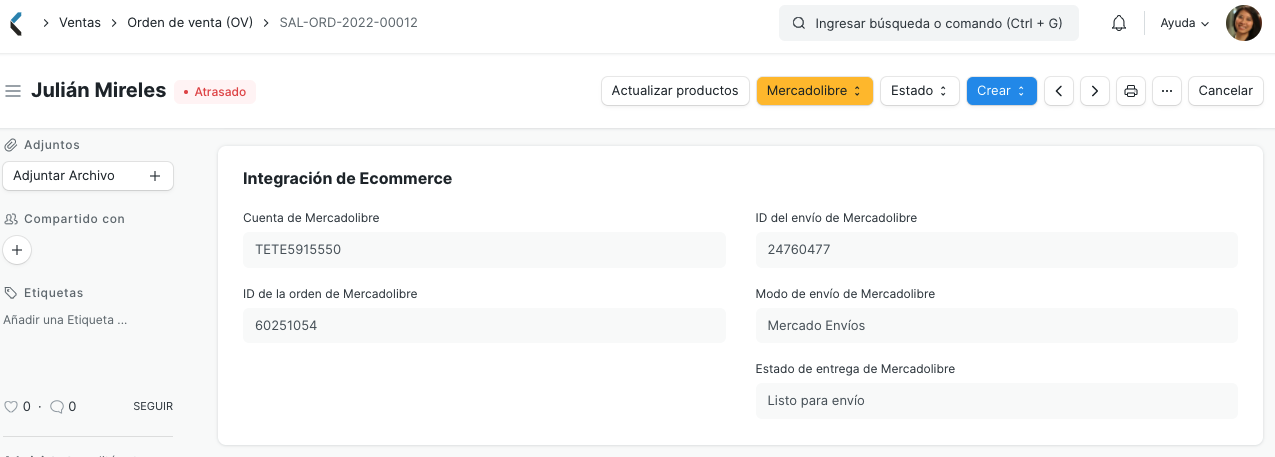Like the document with heart icon
The image size is (1275, 457).
click(11, 407)
